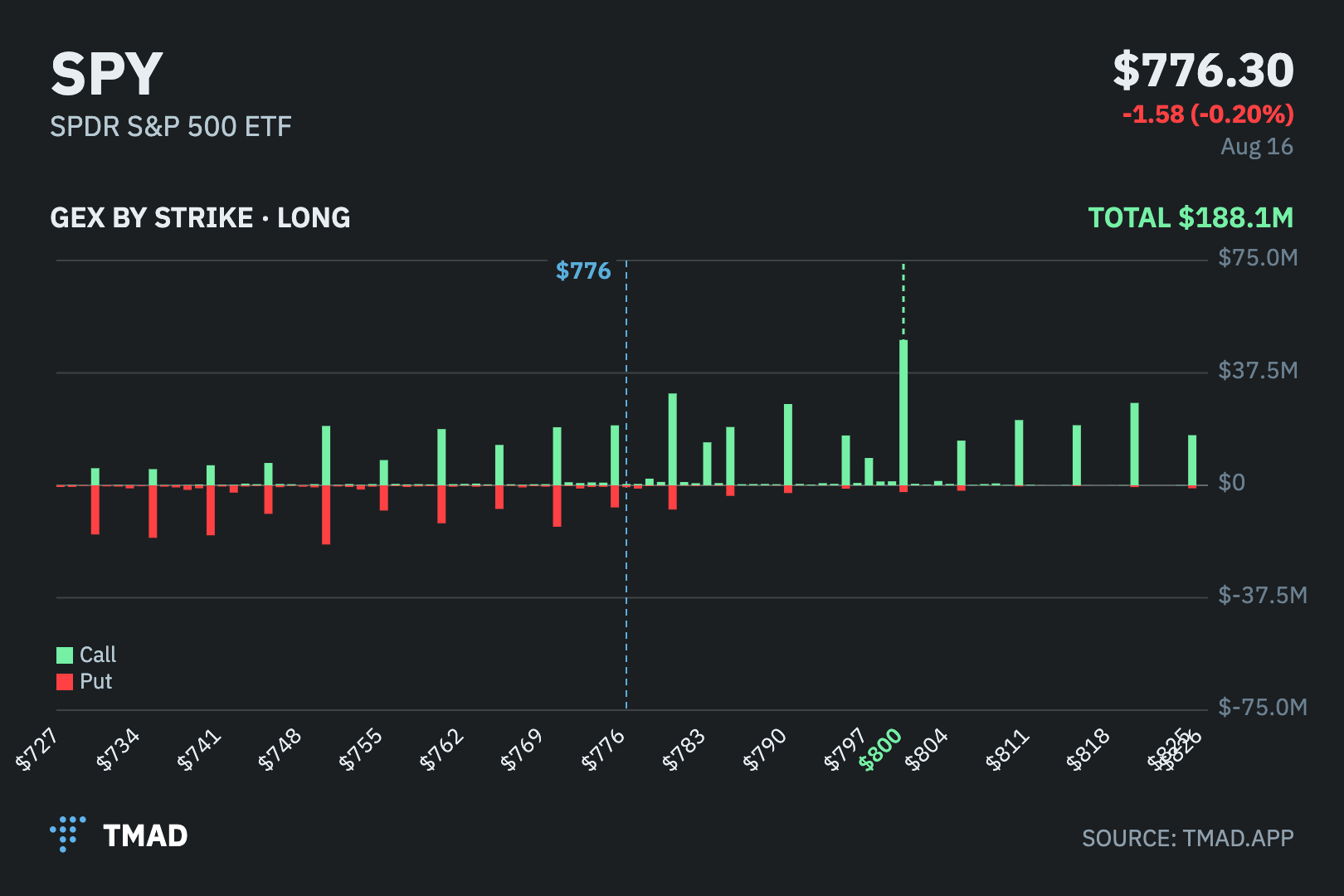Select the $797 strike axis label
The width and height of the screenshot is (1344, 896).
point(845,748)
